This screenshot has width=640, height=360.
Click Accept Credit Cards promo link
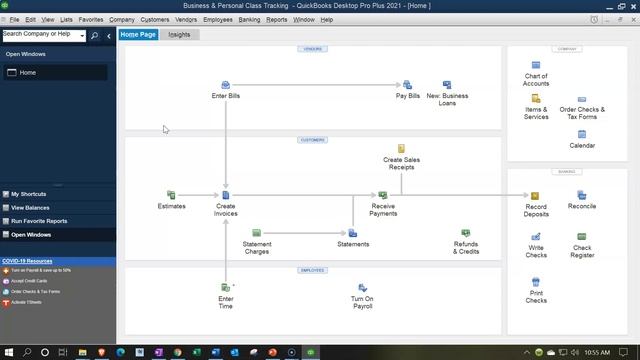pyautogui.click(x=29, y=281)
